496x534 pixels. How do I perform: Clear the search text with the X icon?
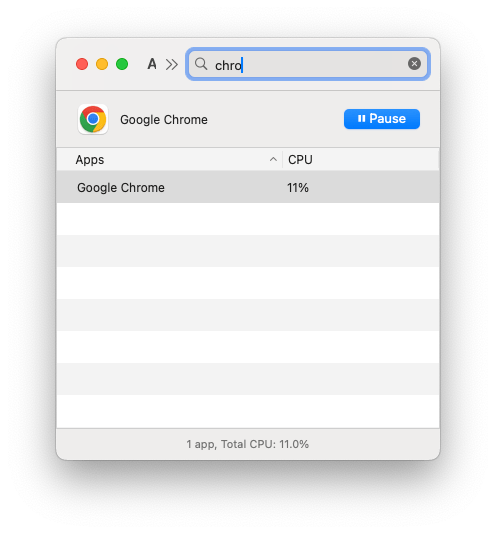(414, 64)
